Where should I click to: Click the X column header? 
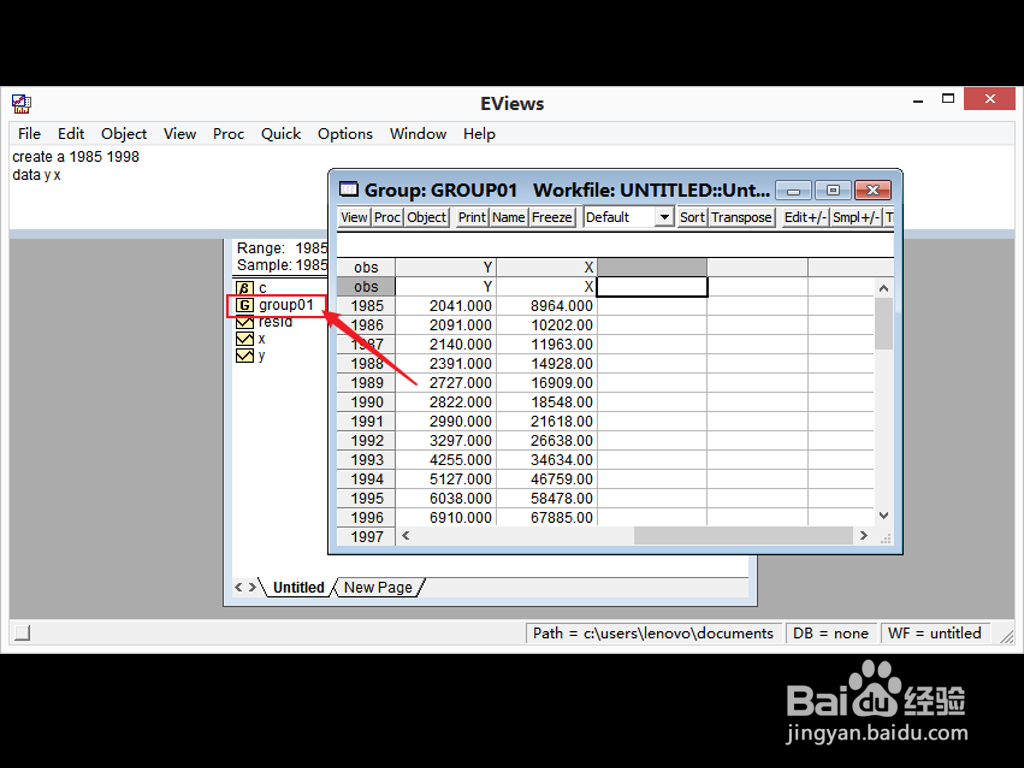pyautogui.click(x=547, y=267)
